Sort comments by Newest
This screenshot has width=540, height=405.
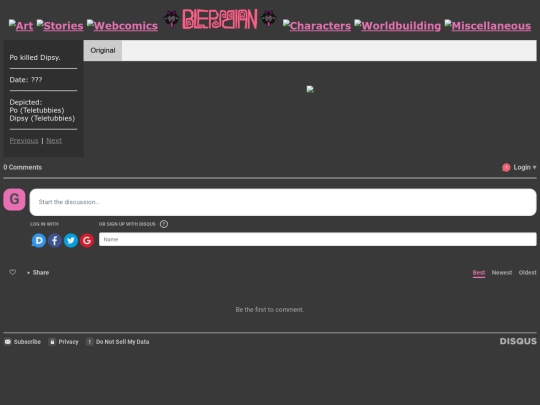[502, 273]
